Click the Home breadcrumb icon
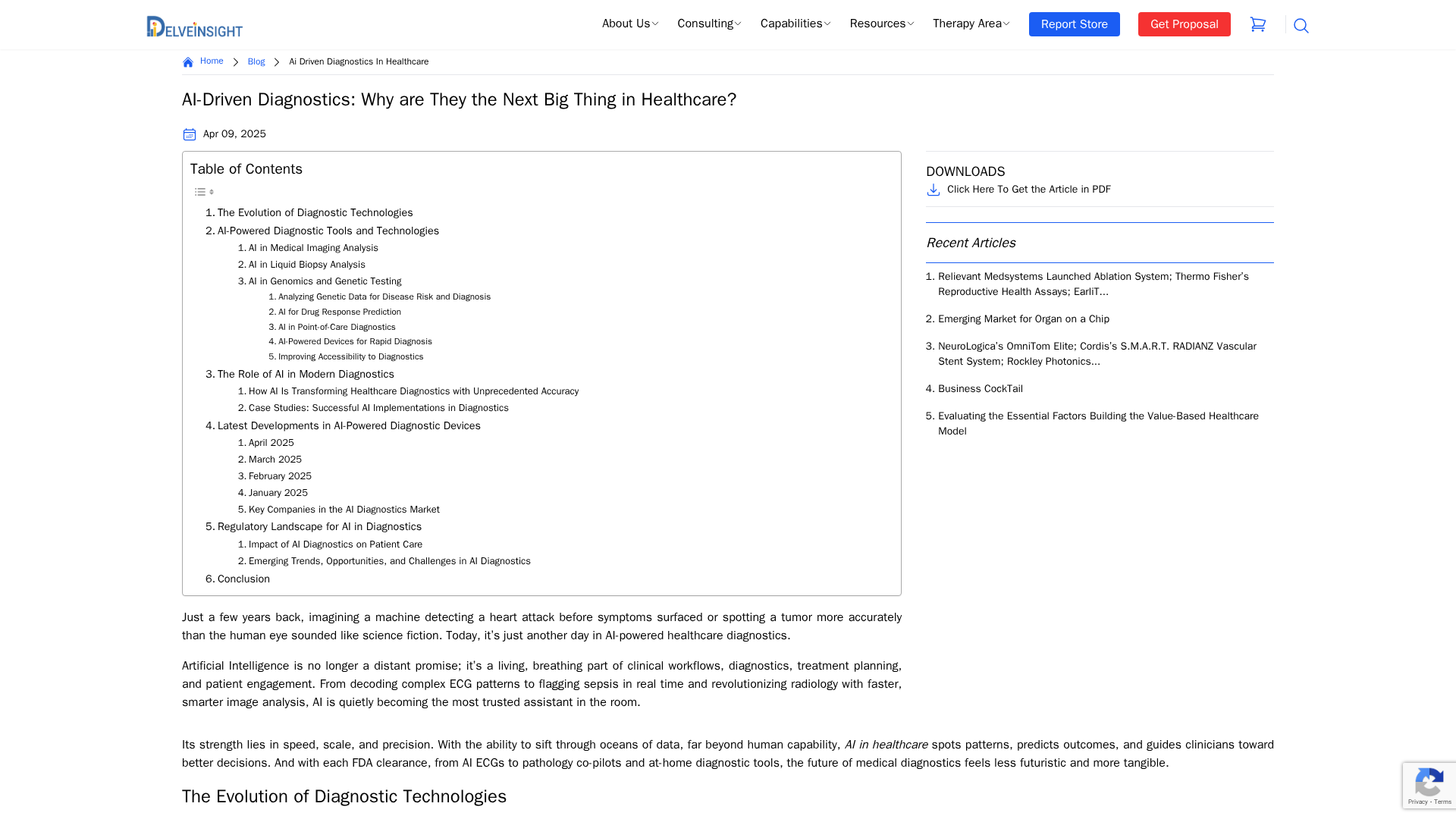Image resolution: width=1456 pixels, height=819 pixels. pyautogui.click(x=188, y=62)
